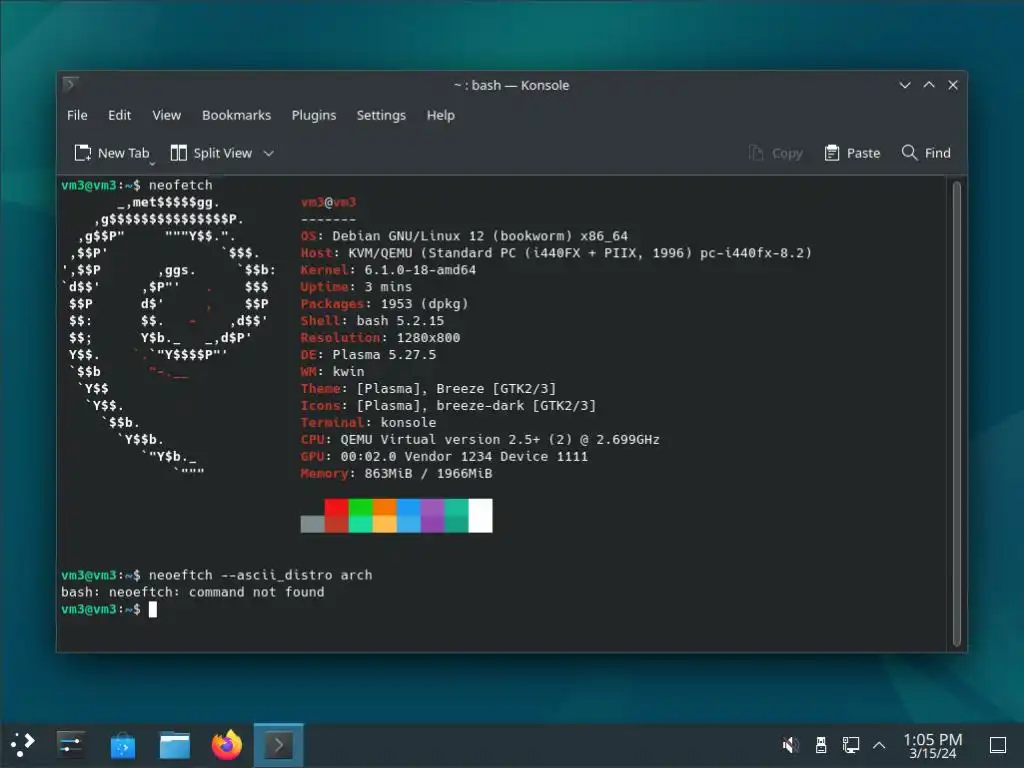Click the 'Host: KVM/QEMU' line
1024x768 pixels.
[x=556, y=253]
